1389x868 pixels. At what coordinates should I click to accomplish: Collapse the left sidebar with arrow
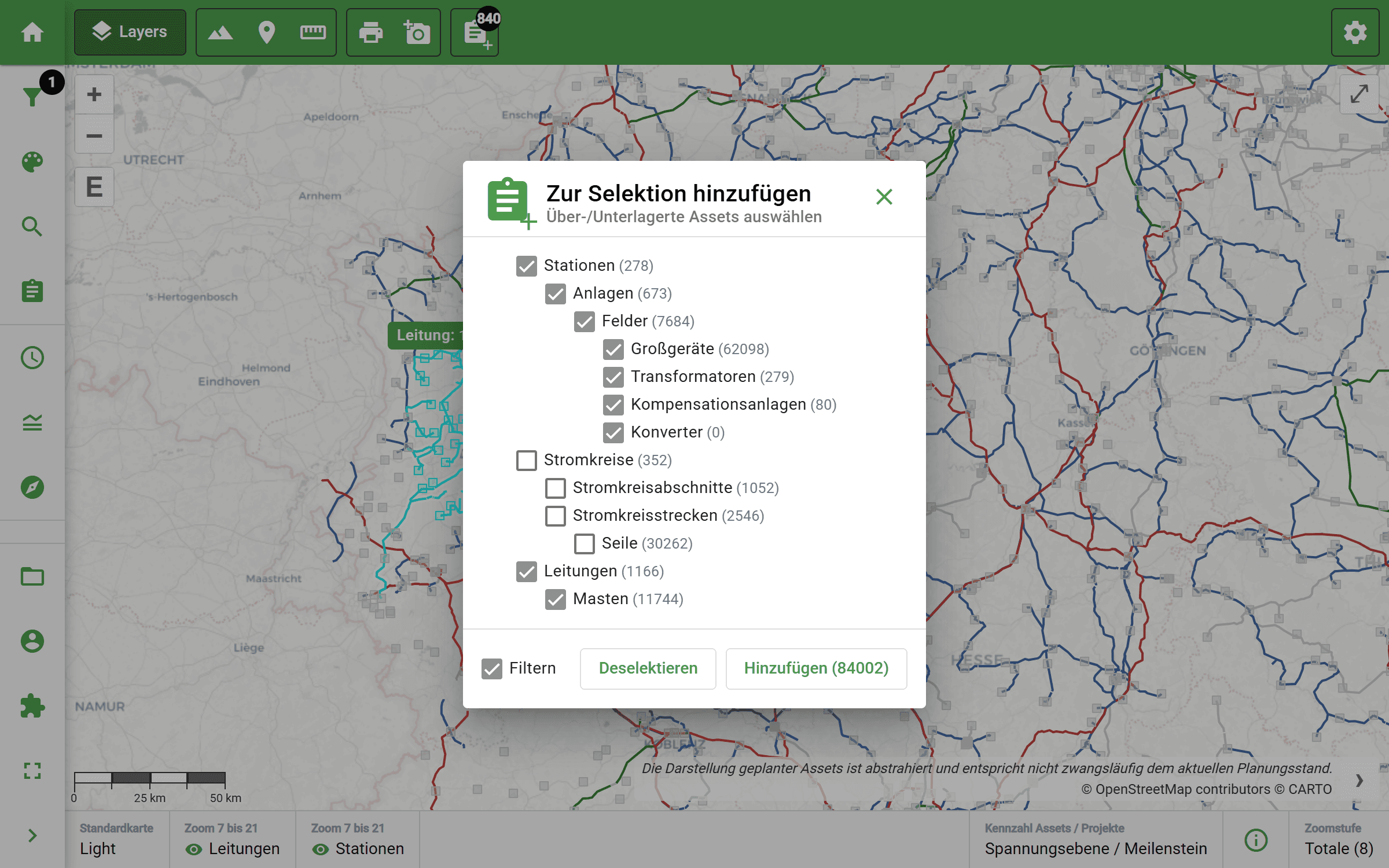tap(33, 835)
